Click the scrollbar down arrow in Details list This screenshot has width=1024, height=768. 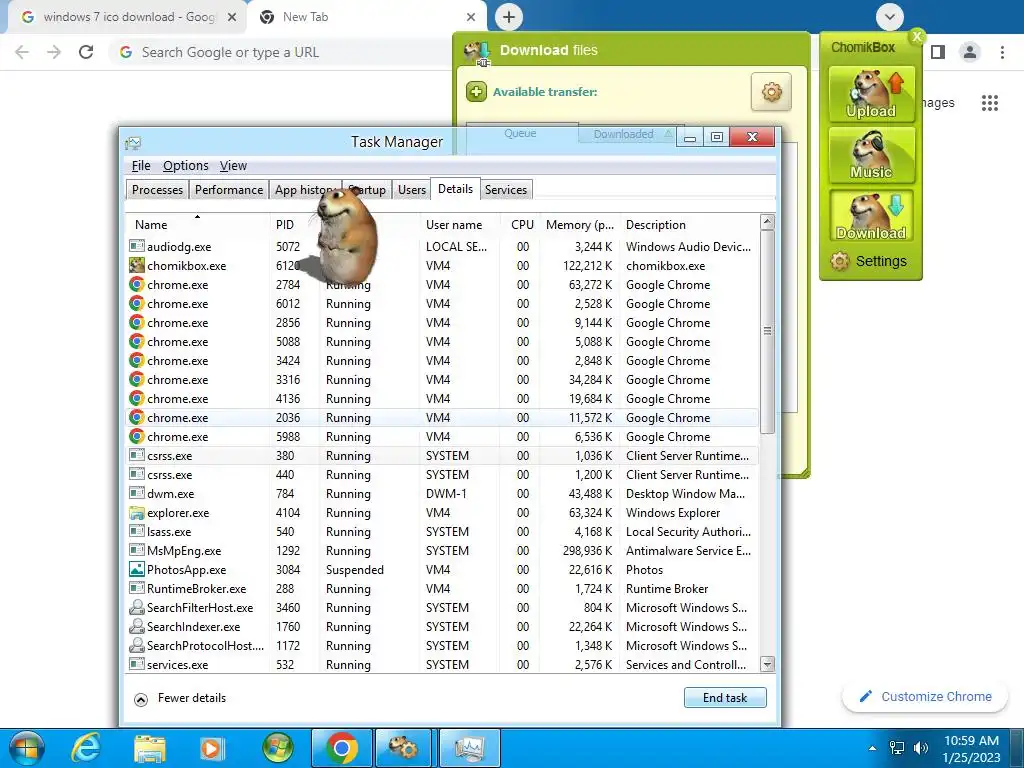pyautogui.click(x=767, y=664)
